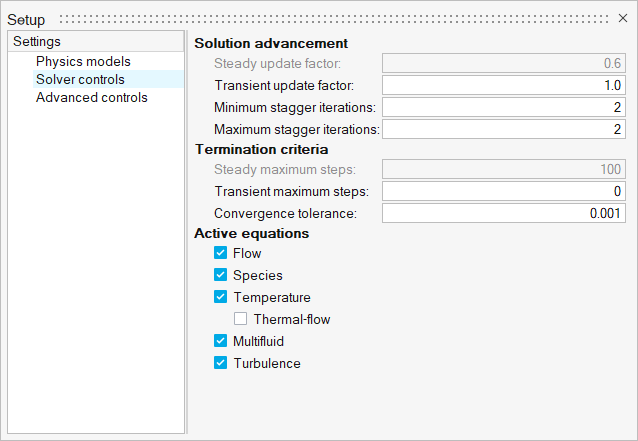
Task: Click the disabled Steady maximum steps field
Action: [505, 169]
